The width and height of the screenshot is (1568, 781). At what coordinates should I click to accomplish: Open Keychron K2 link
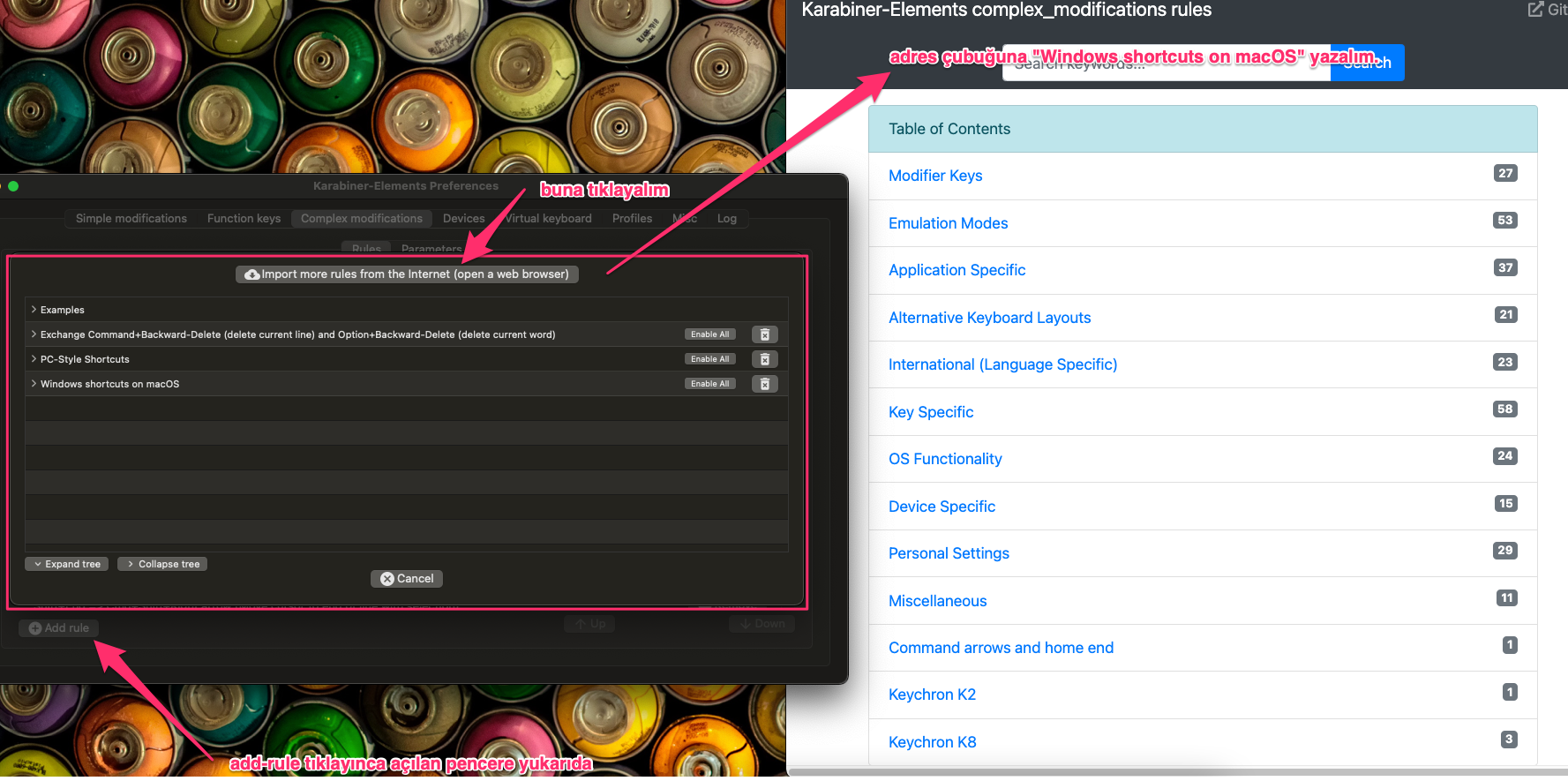tap(932, 695)
